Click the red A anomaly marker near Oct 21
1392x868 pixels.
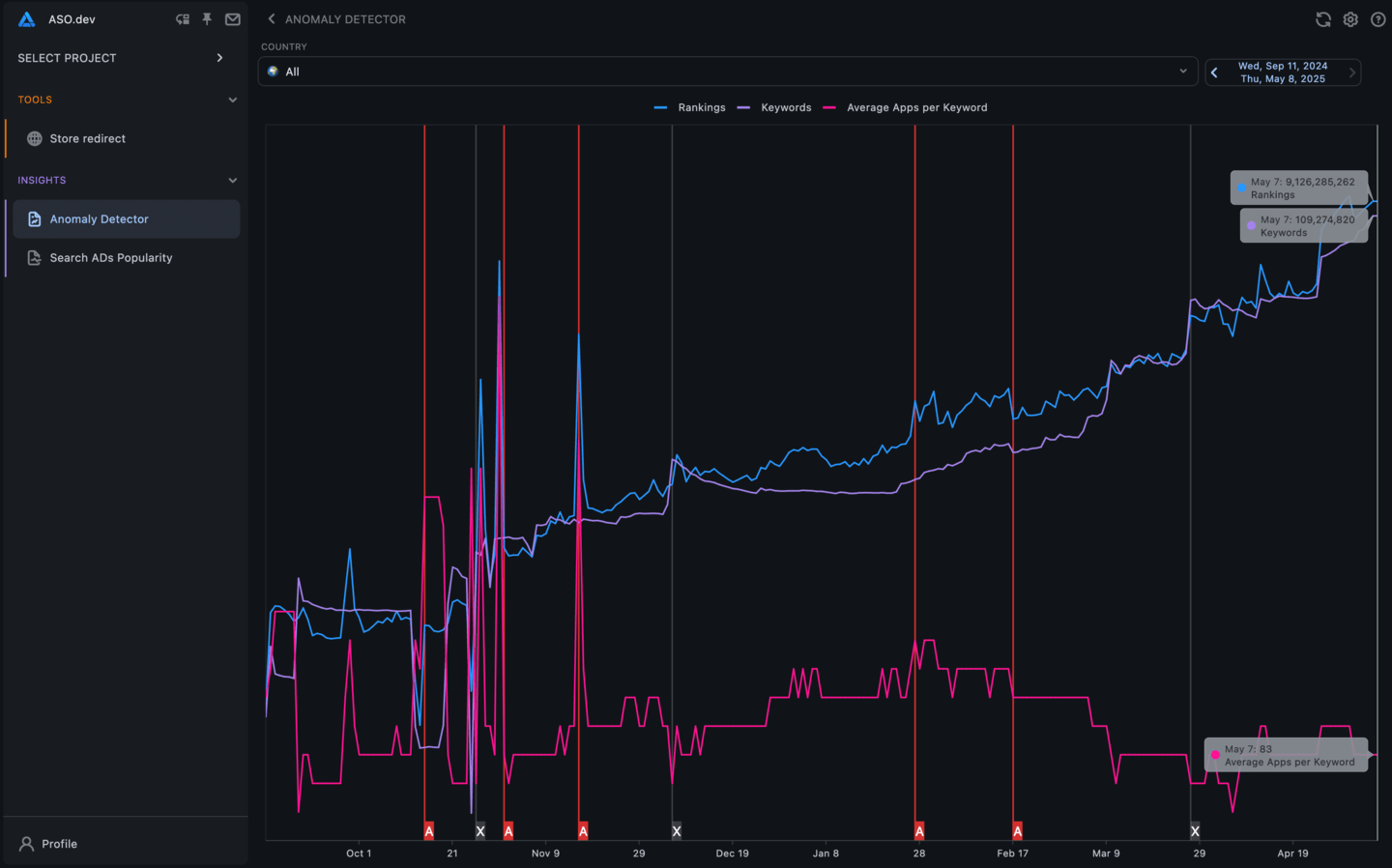pos(428,829)
